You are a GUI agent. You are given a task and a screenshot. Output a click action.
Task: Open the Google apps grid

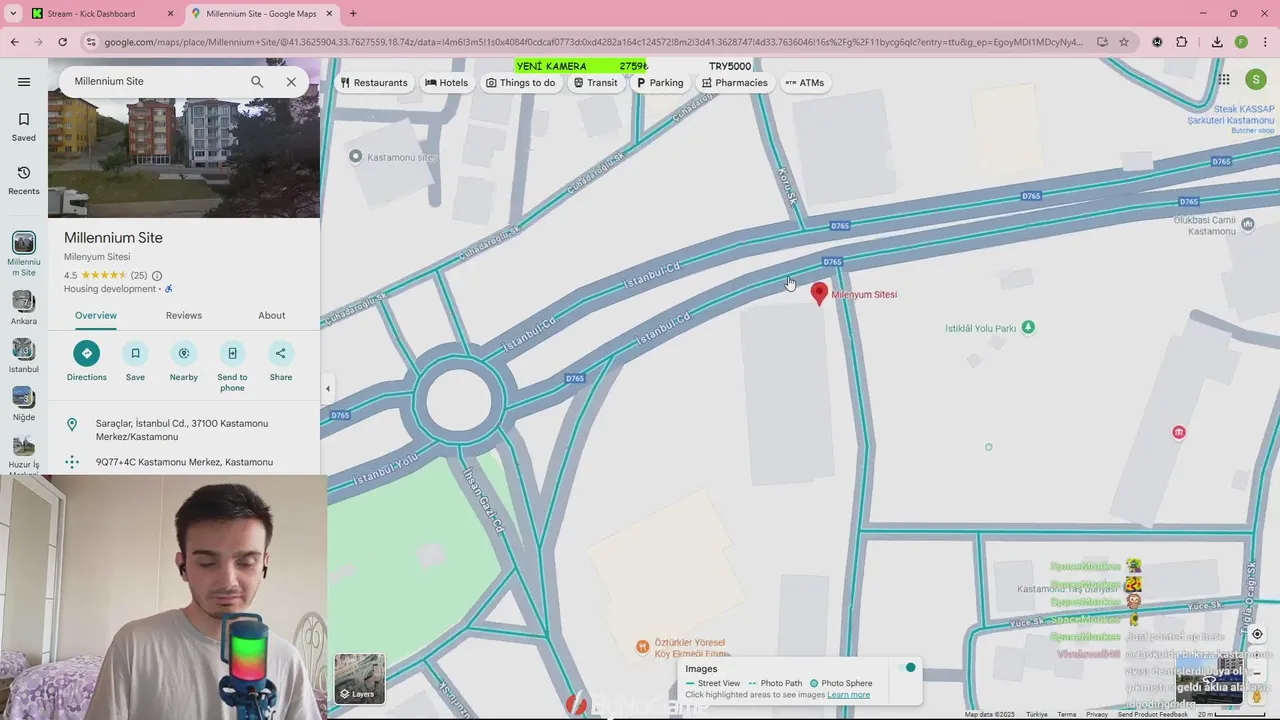pyautogui.click(x=1224, y=80)
